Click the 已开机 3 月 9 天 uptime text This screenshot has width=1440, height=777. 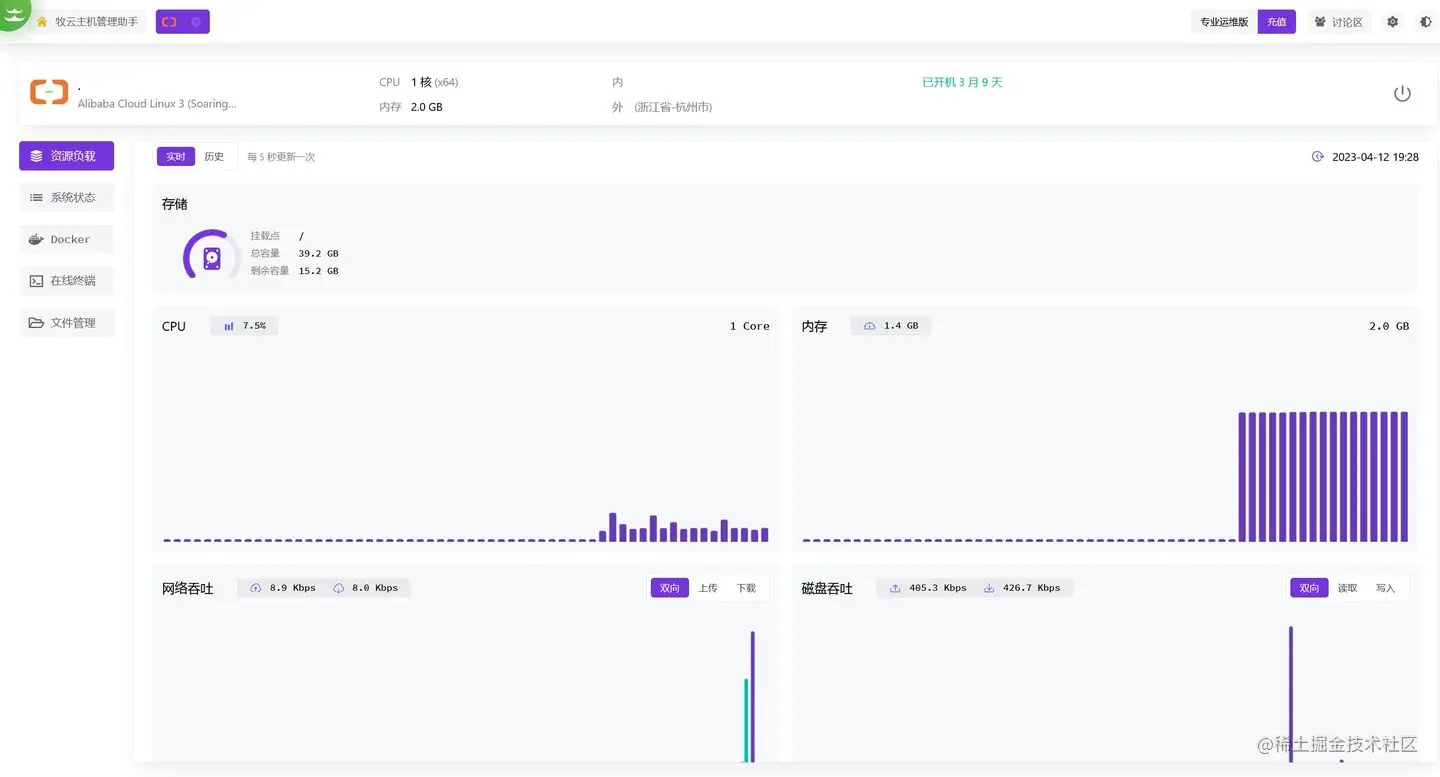tap(962, 83)
